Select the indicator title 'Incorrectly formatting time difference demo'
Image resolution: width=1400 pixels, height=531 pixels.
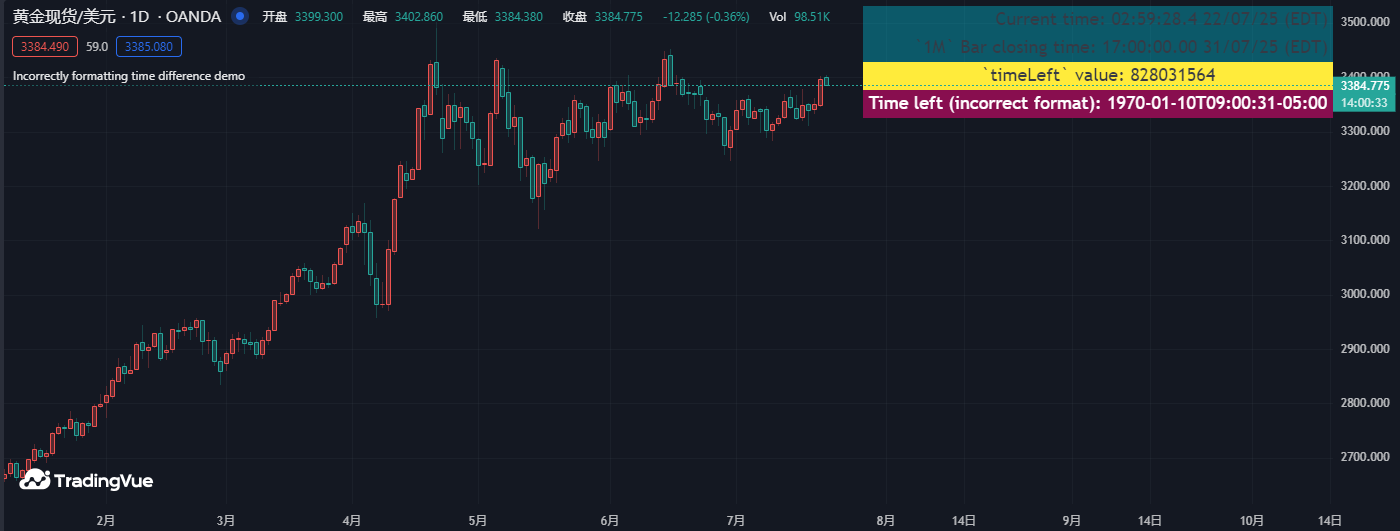[128, 76]
